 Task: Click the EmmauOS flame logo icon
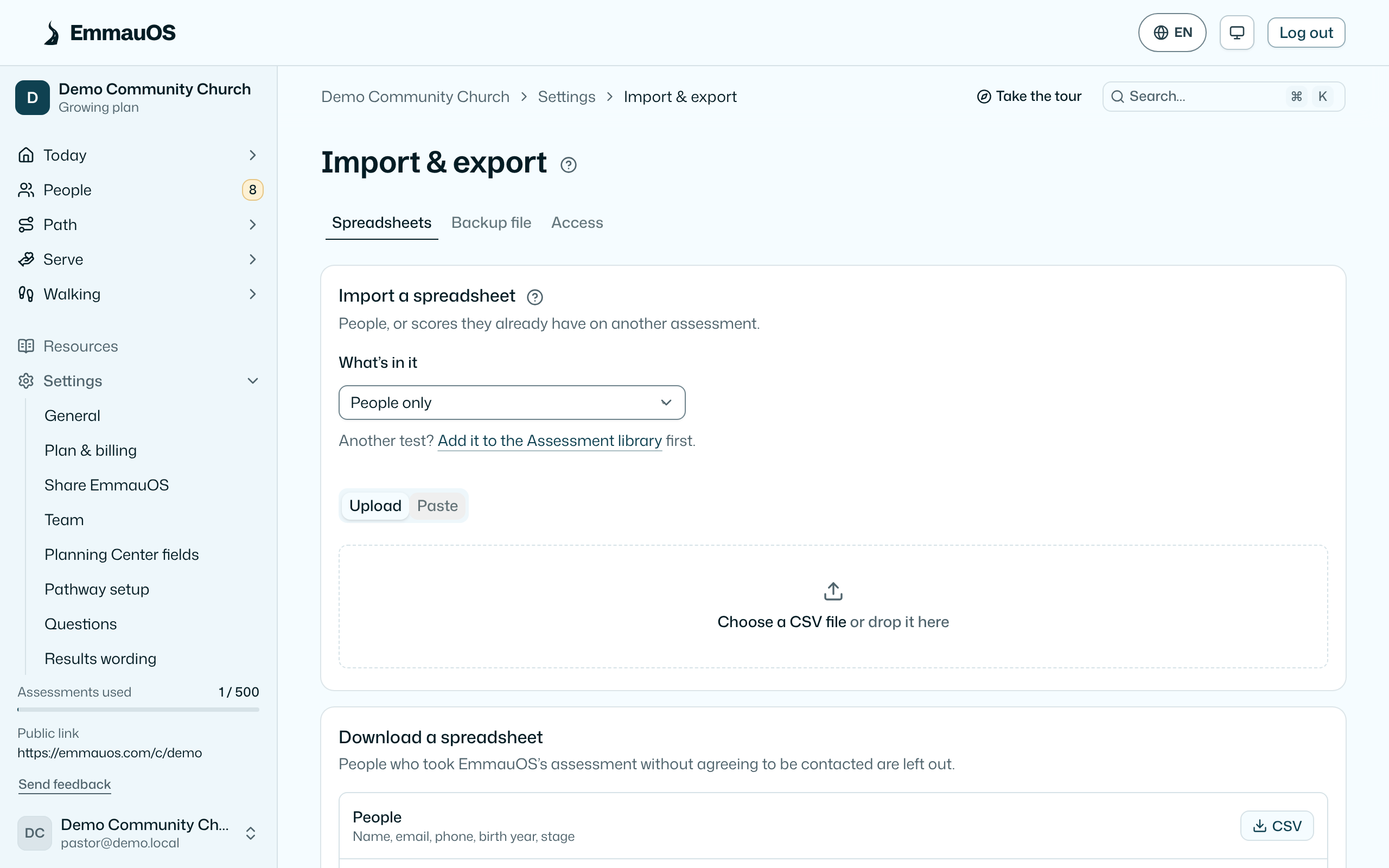point(52,33)
